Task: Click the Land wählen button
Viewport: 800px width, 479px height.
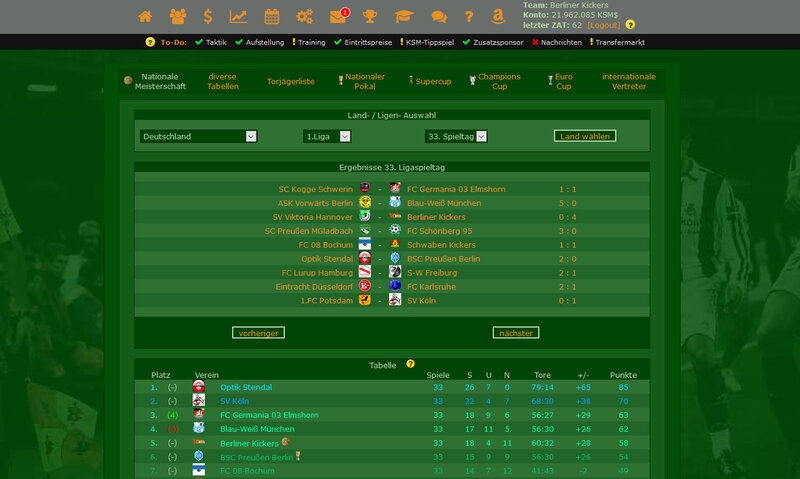Action: (x=585, y=136)
